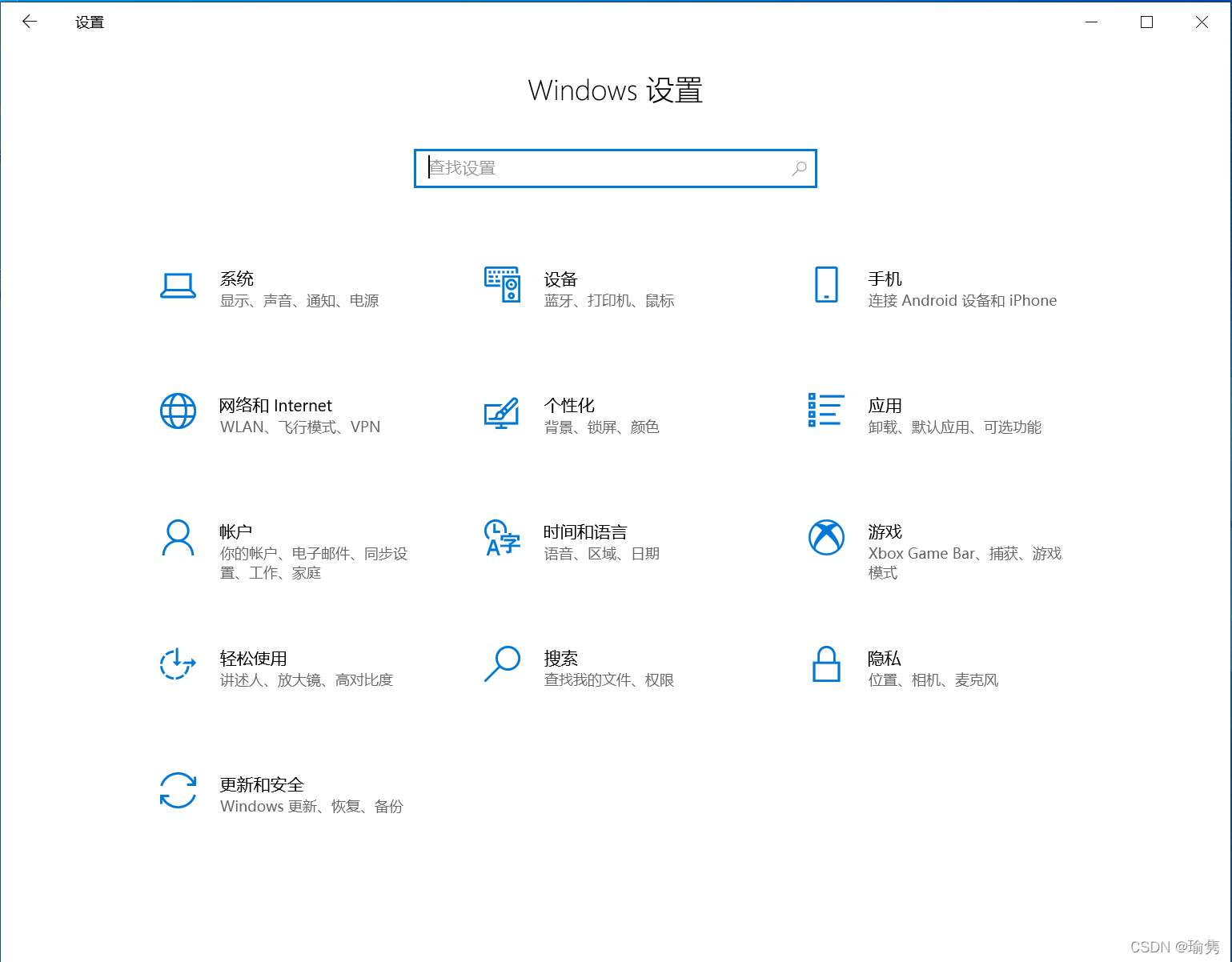Click the 轻松使用 dashed clock icon
1232x962 pixels.
pos(178,663)
